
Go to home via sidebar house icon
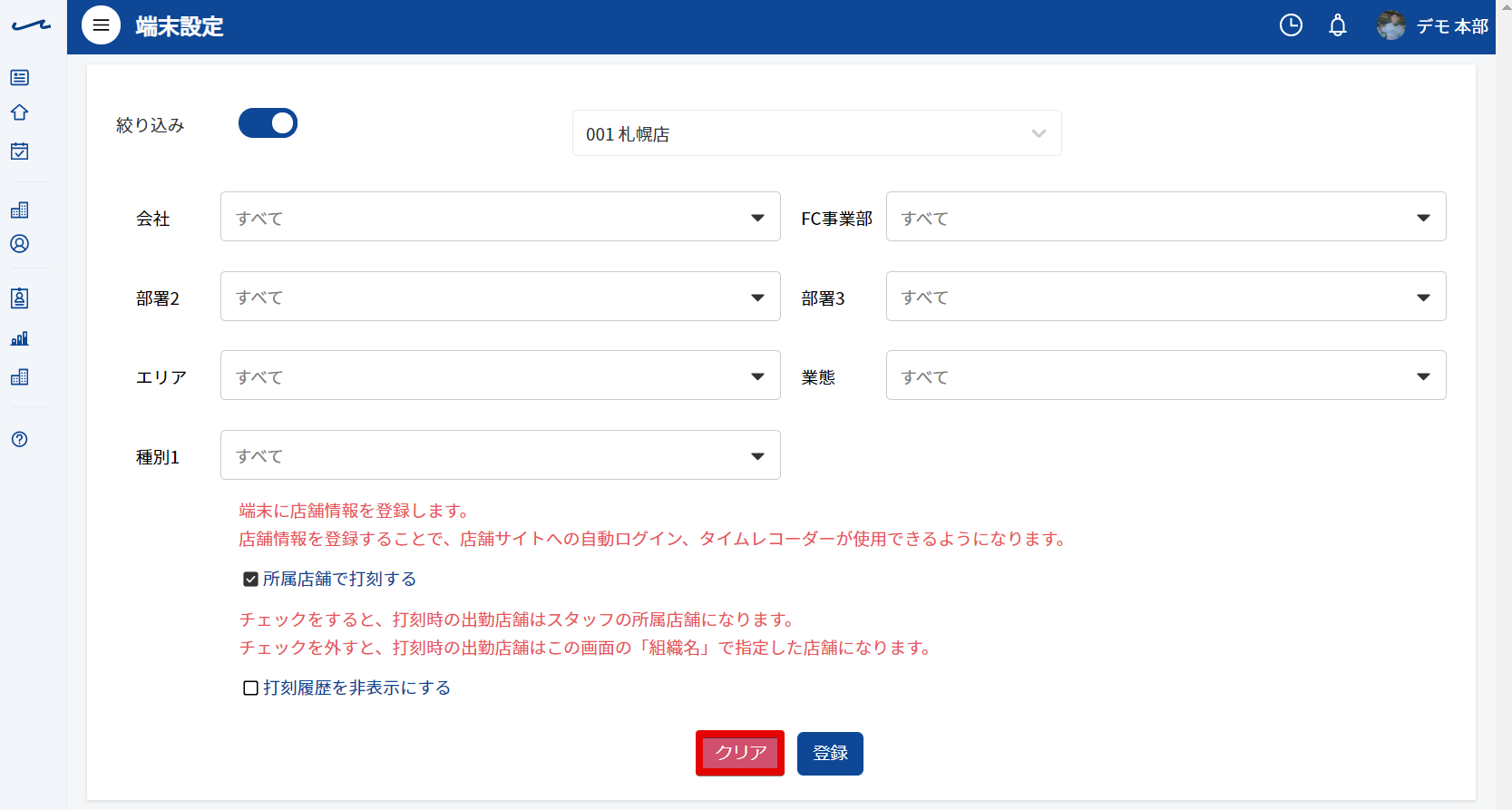pyautogui.click(x=19, y=112)
